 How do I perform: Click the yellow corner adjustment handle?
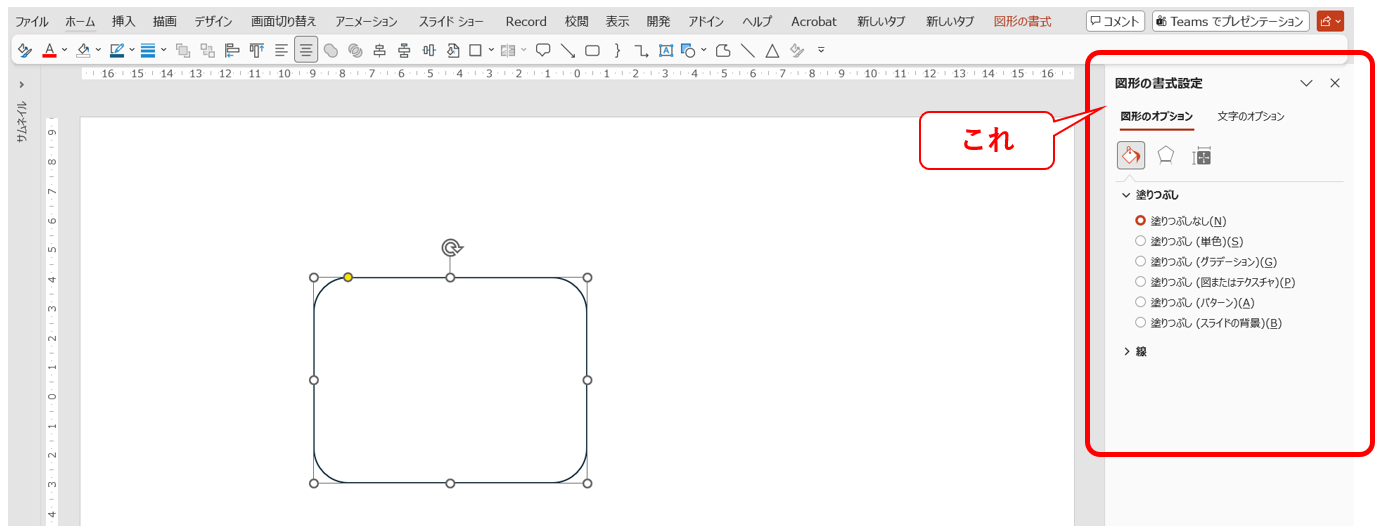348,277
